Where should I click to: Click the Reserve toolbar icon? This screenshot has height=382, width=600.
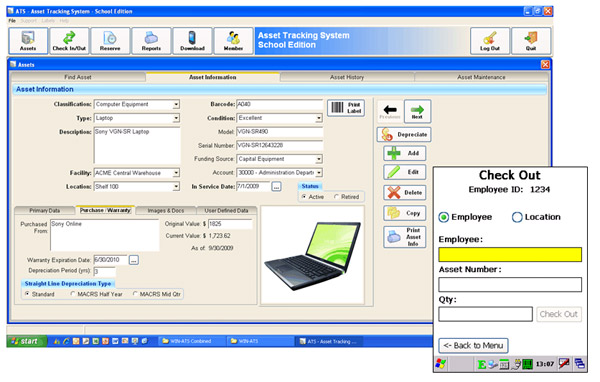click(x=110, y=41)
